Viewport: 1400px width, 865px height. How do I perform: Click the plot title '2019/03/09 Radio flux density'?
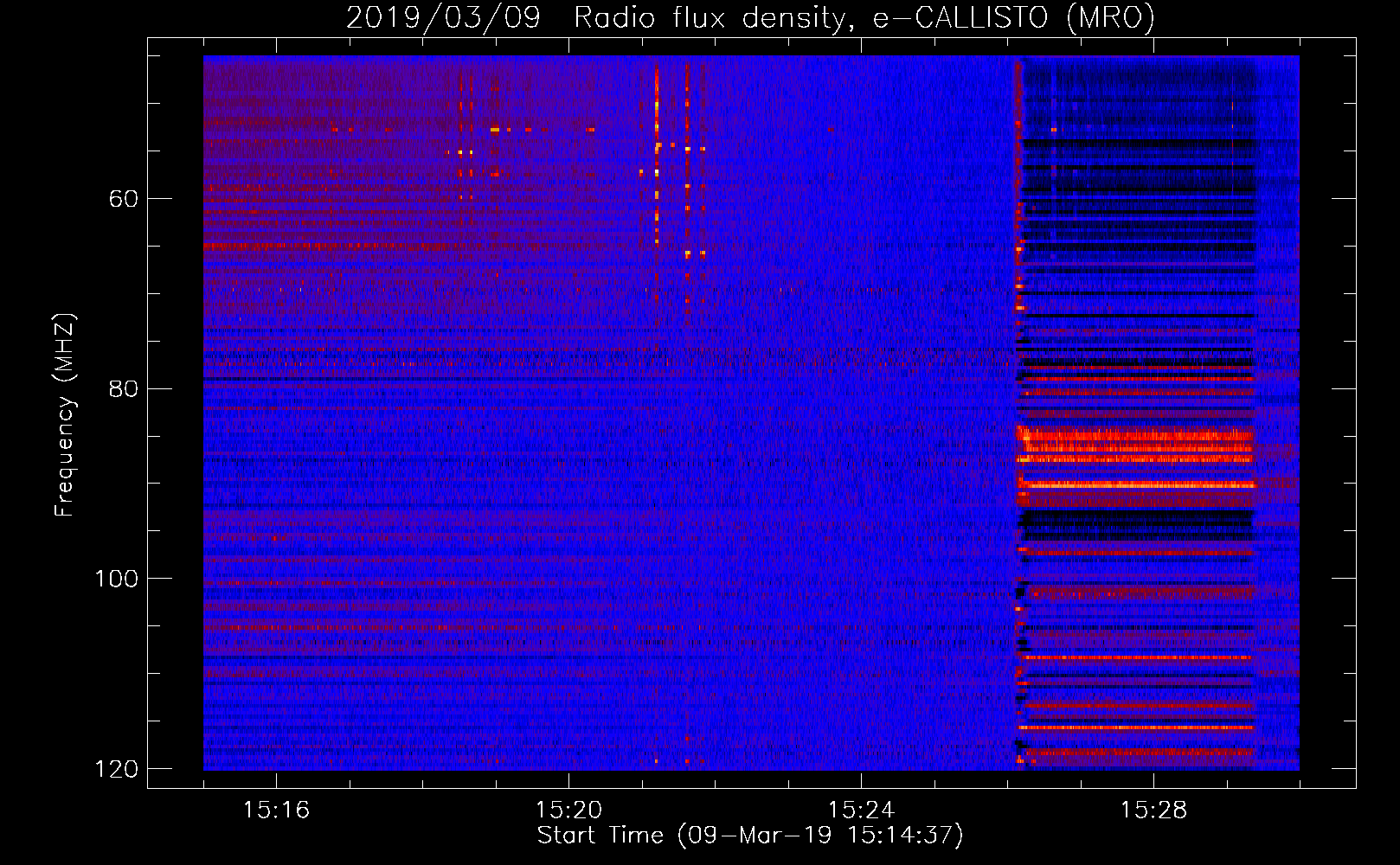click(x=750, y=17)
